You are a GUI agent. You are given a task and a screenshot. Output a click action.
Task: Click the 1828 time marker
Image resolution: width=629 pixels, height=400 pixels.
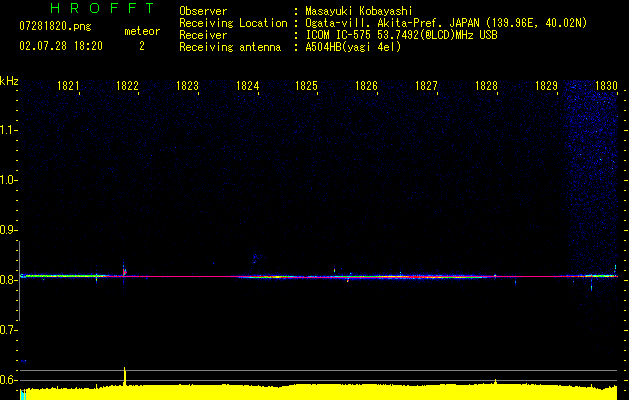pyautogui.click(x=486, y=86)
